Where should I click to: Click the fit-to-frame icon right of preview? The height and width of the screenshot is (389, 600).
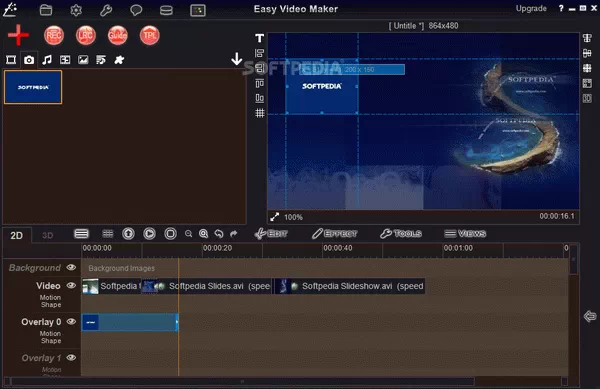coord(587,83)
